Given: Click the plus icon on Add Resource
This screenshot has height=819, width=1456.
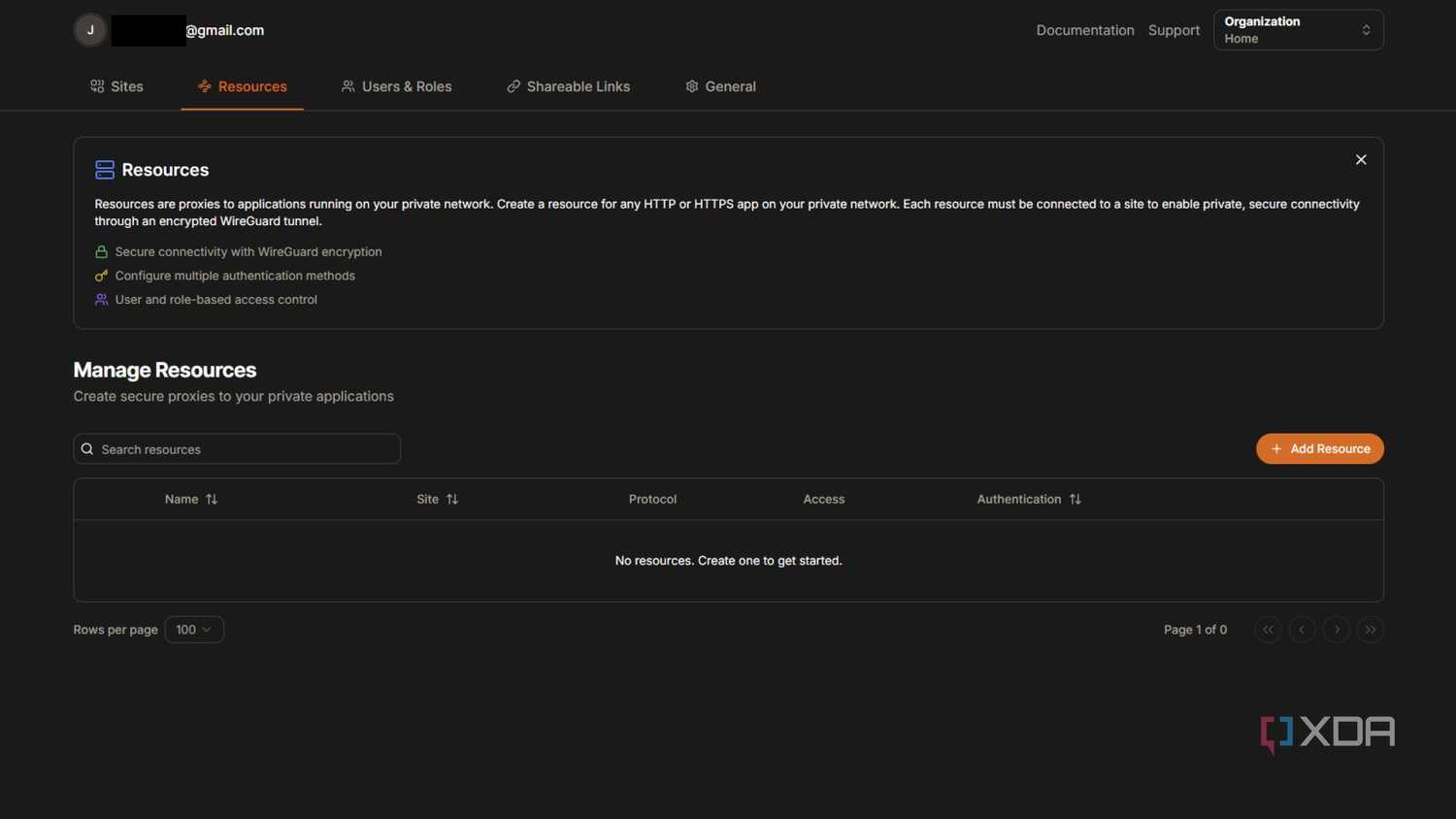Looking at the screenshot, I should click(x=1276, y=448).
